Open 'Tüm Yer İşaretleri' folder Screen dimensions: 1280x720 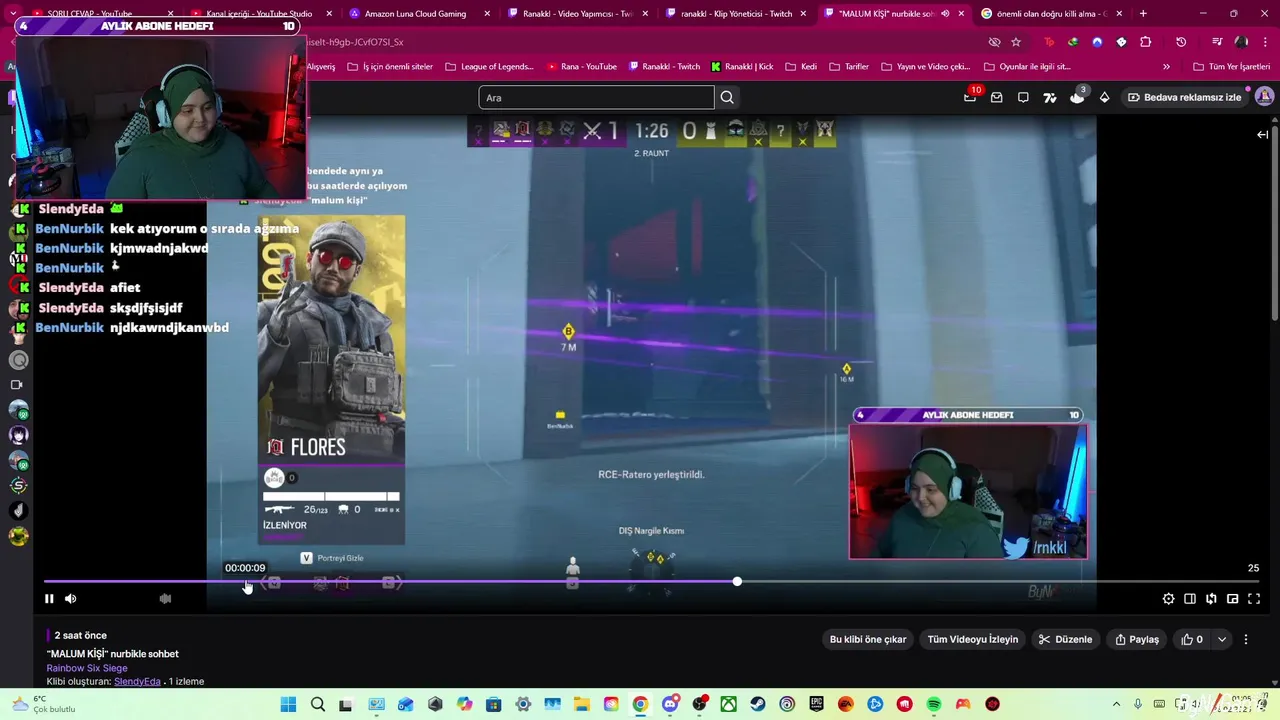(1232, 67)
